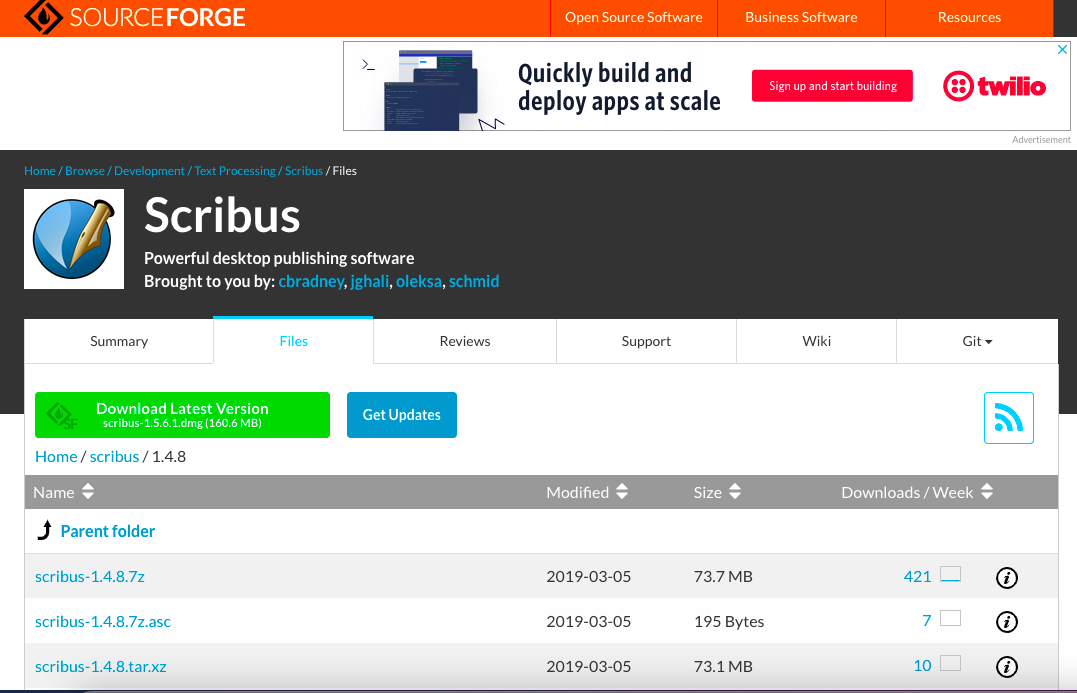Open the Scribus breadcrumb link
This screenshot has width=1077, height=693.
tap(304, 170)
